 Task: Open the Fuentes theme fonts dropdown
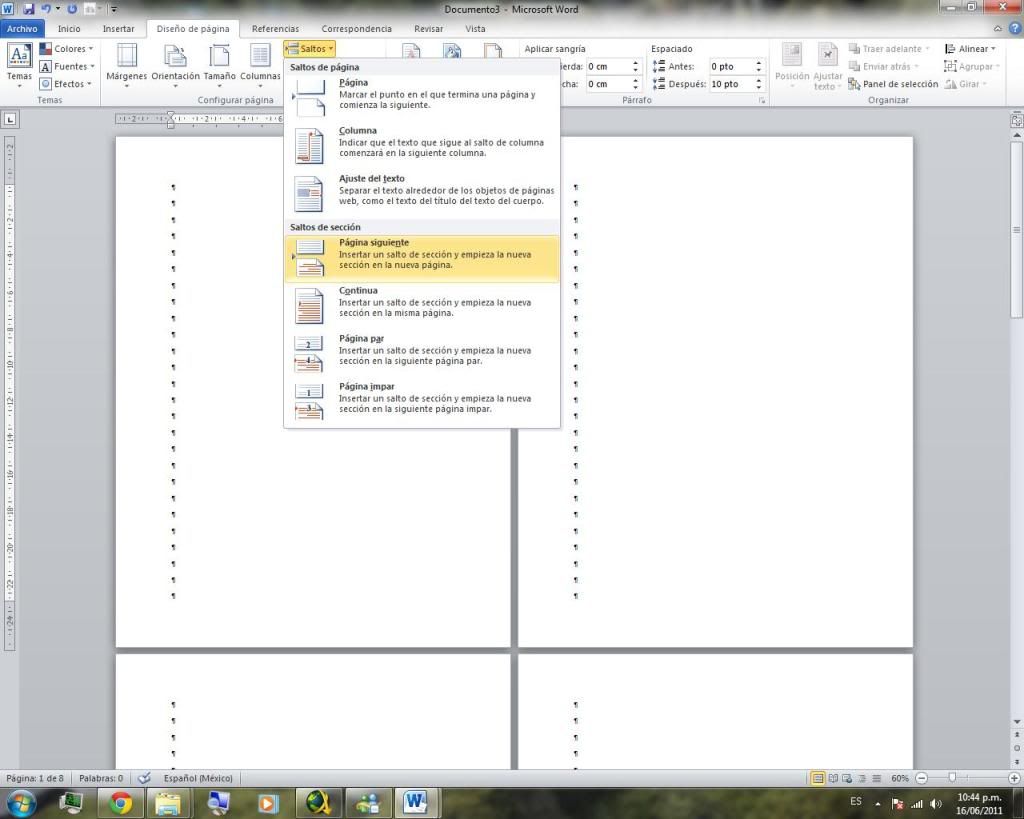67,66
